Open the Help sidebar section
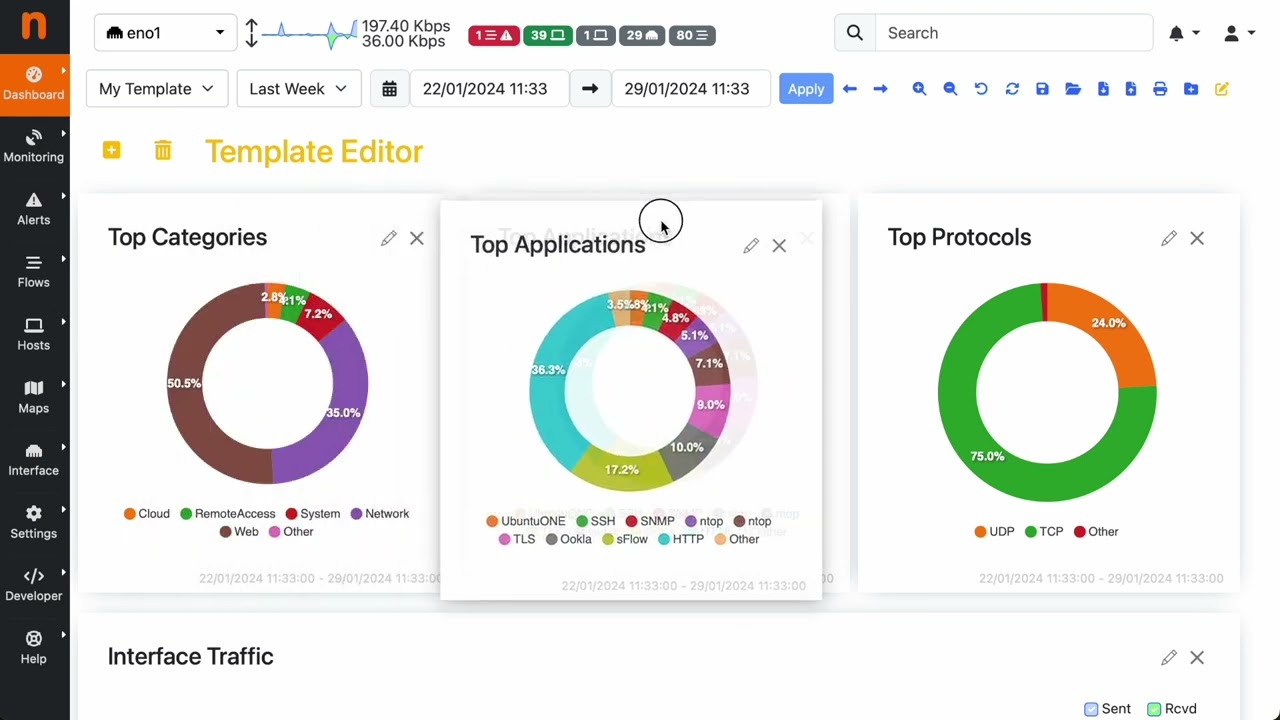Screen dimensions: 1280x720 34,648
